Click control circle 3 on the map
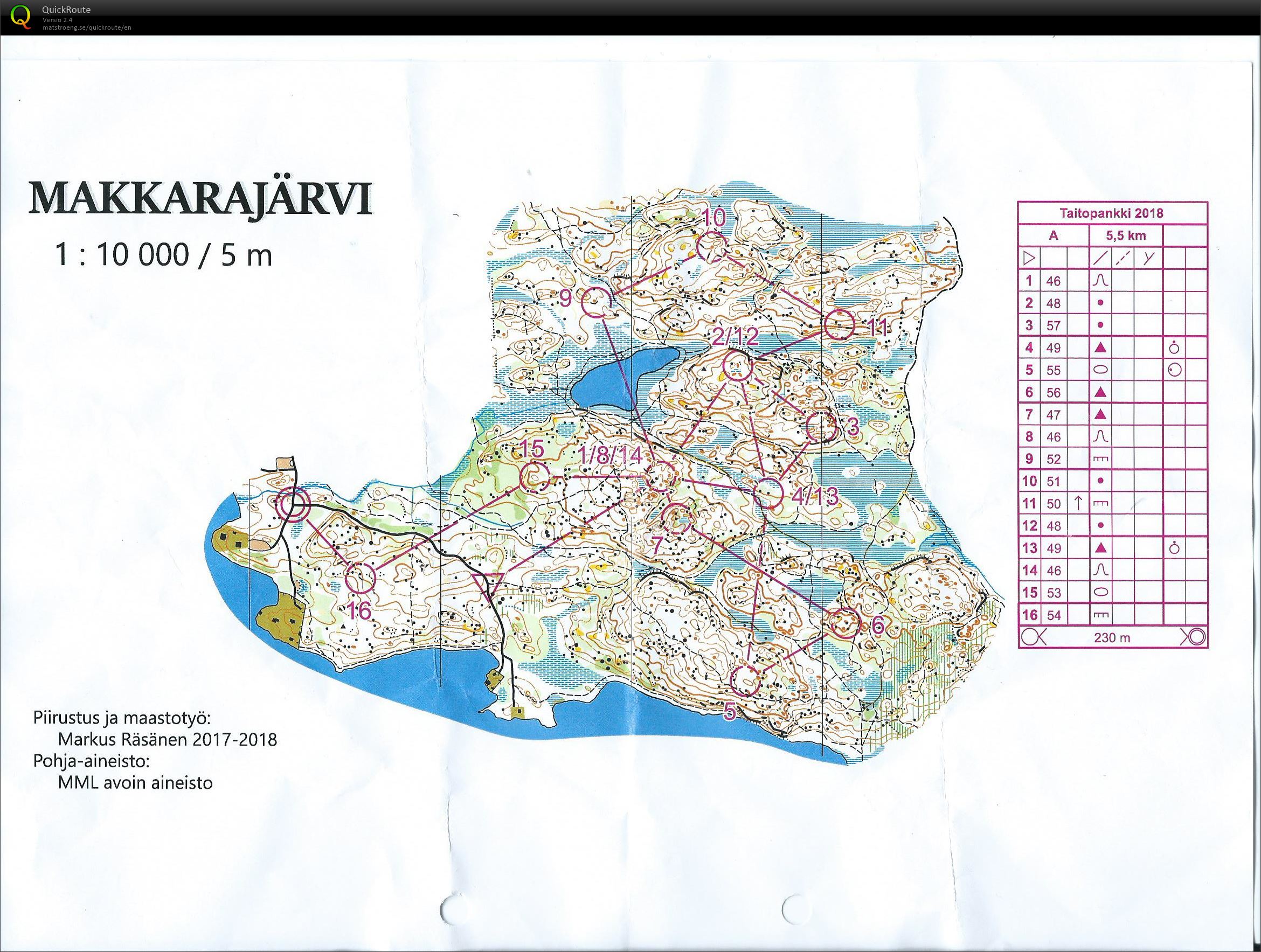 [x=821, y=428]
